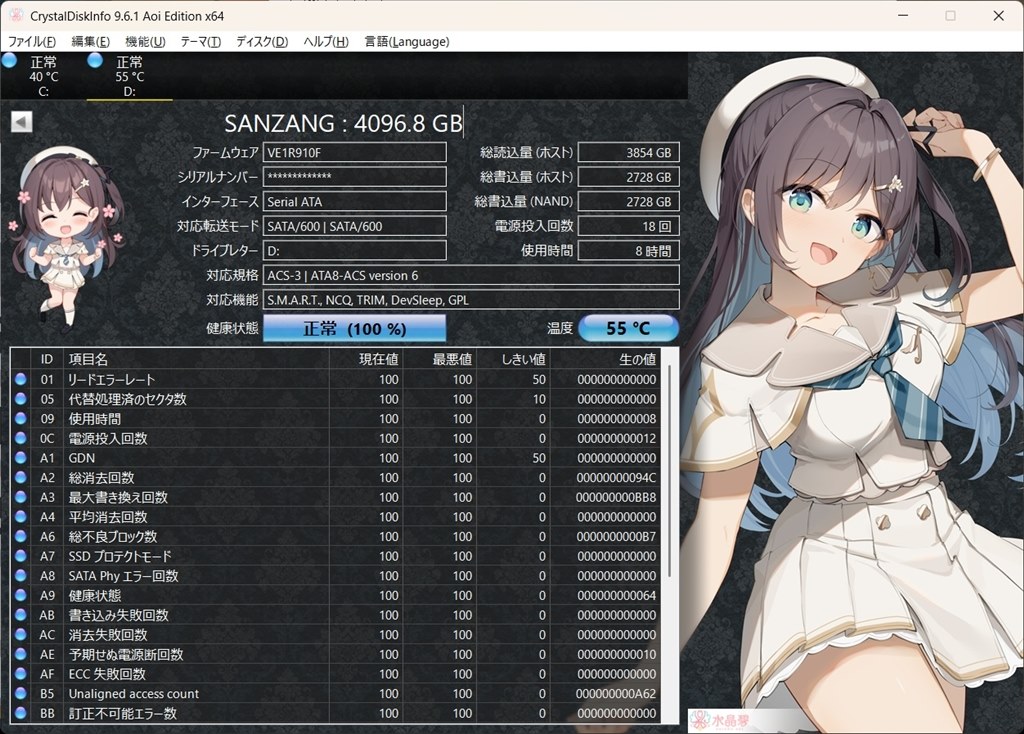Click the total host writes 総書込量 (ホスト) value

point(628,177)
